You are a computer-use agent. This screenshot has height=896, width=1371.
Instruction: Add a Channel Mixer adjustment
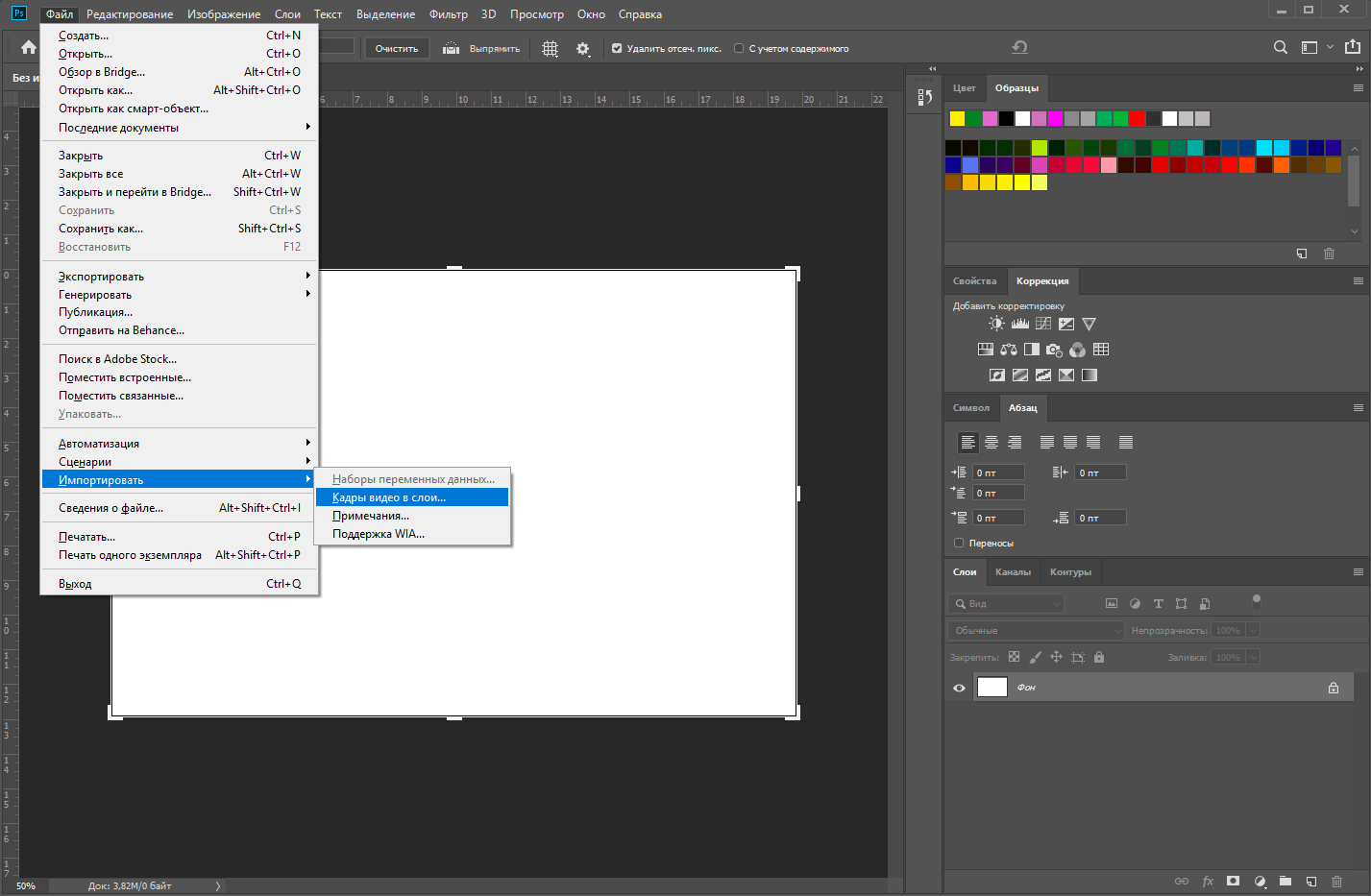[x=1077, y=350]
